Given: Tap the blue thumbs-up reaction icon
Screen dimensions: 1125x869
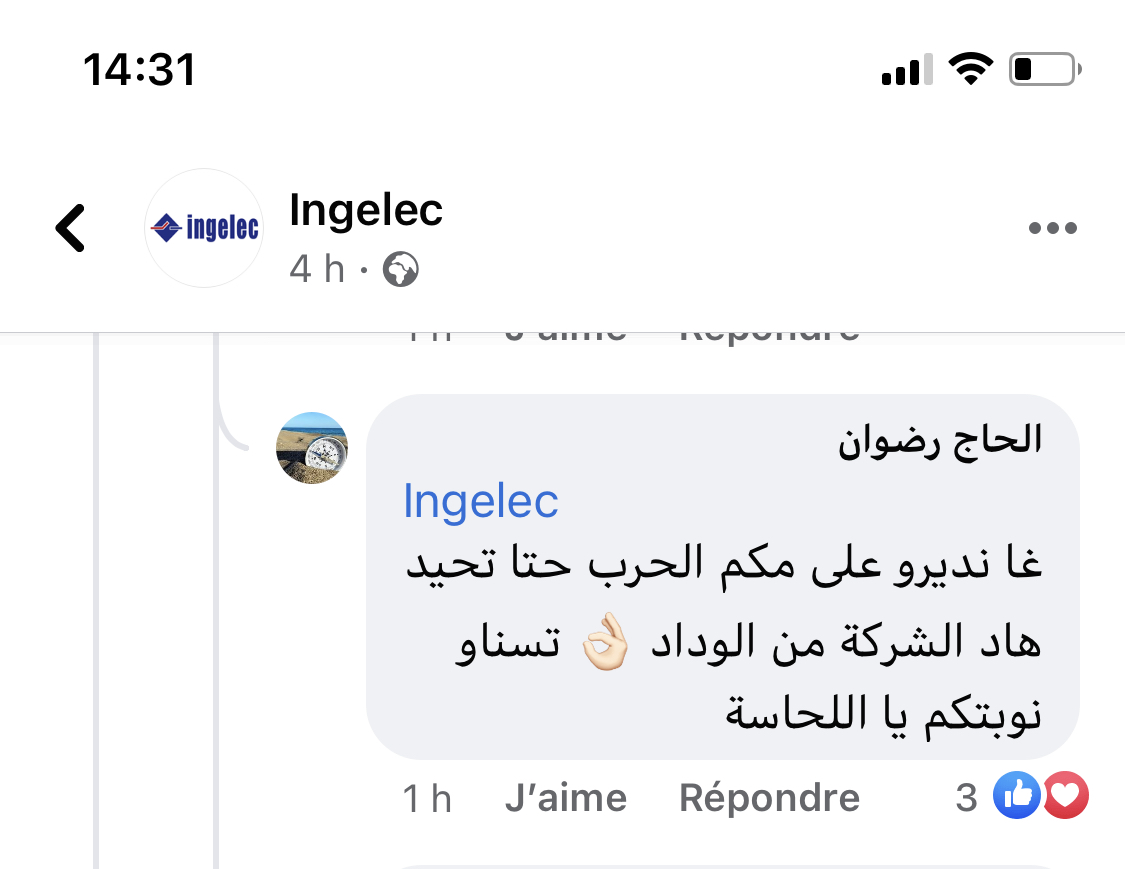Looking at the screenshot, I should pyautogui.click(x=1016, y=796).
